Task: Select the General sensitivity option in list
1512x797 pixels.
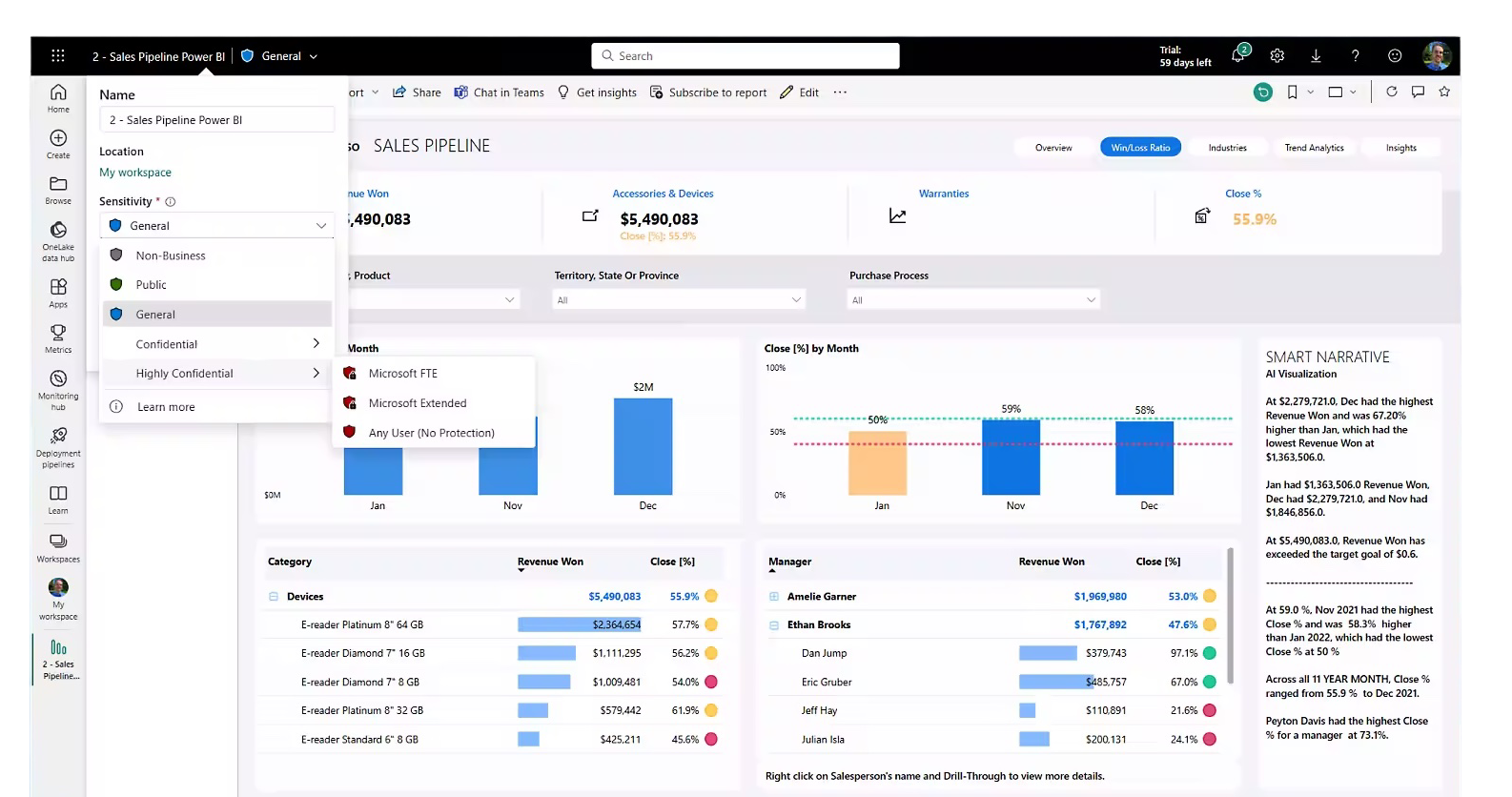Action: coord(216,314)
